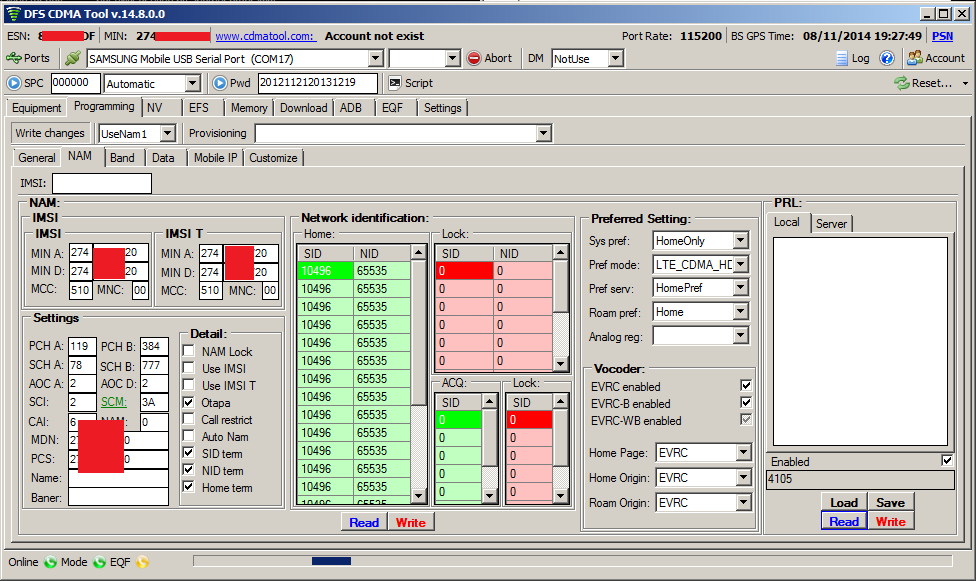Toggle the Use IMSI T checkbox
The width and height of the screenshot is (976, 581).
(189, 385)
